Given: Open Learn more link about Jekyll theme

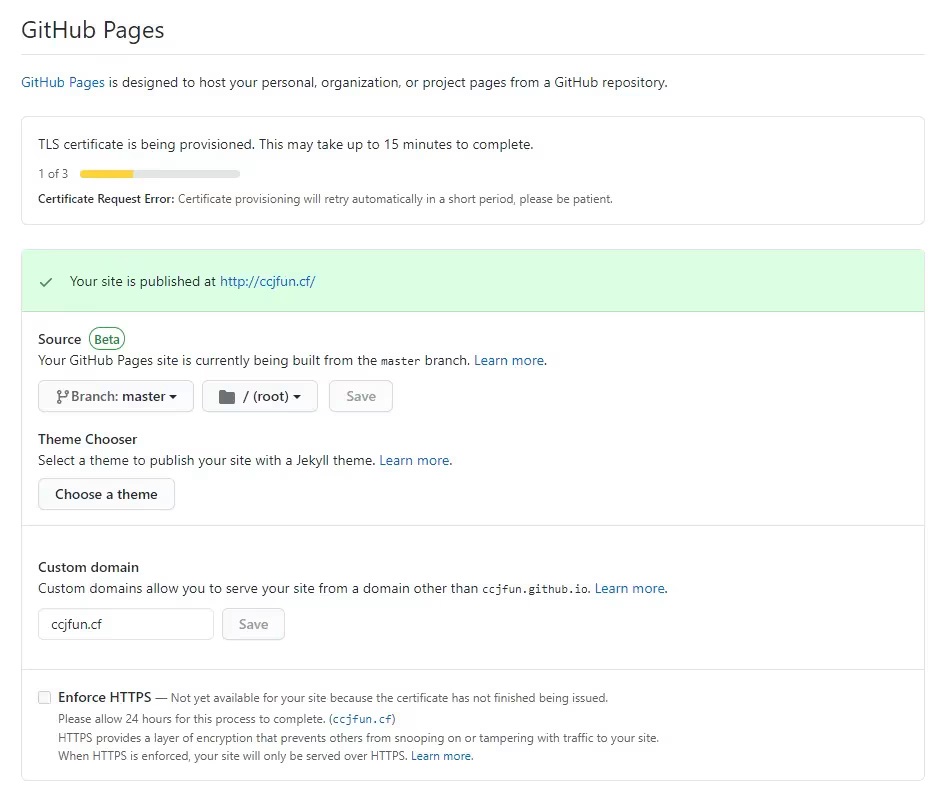Looking at the screenshot, I should point(415,460).
